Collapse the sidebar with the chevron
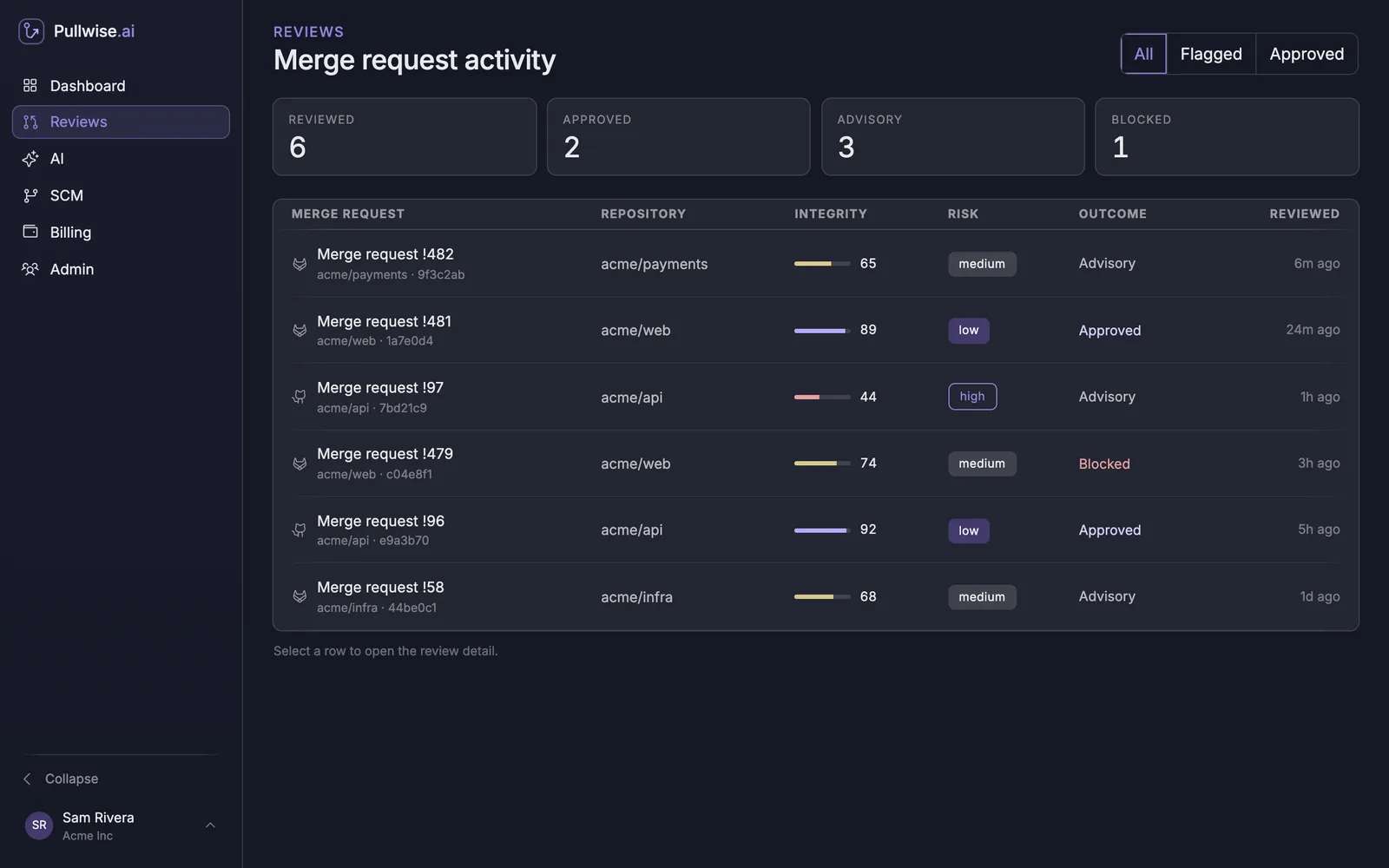Viewport: 1389px width, 868px height. point(27,779)
